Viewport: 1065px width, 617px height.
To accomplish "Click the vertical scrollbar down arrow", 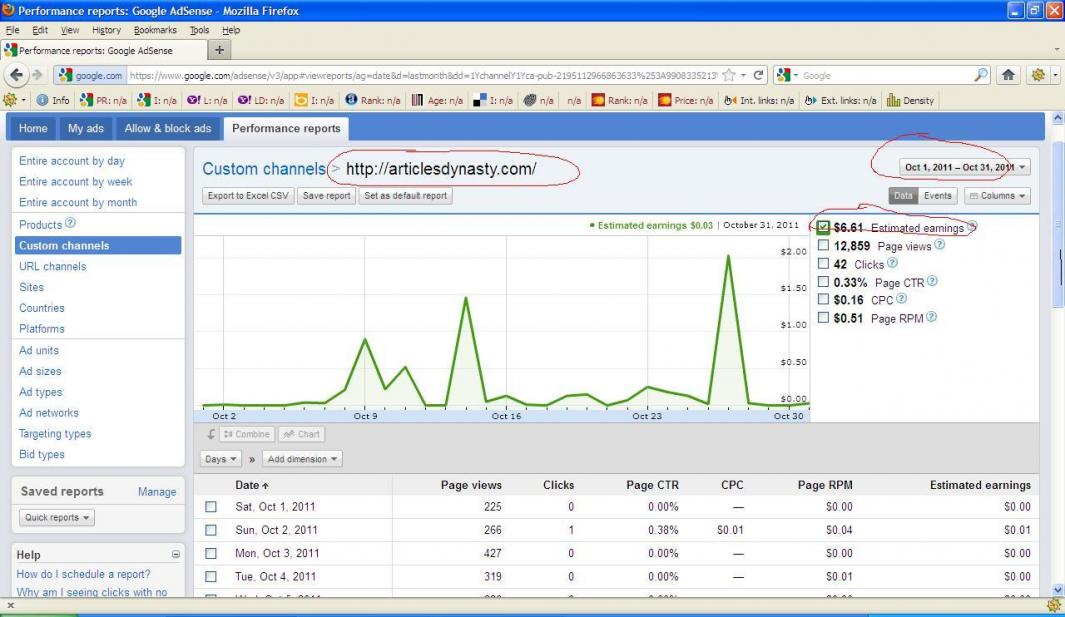I will click(1058, 590).
